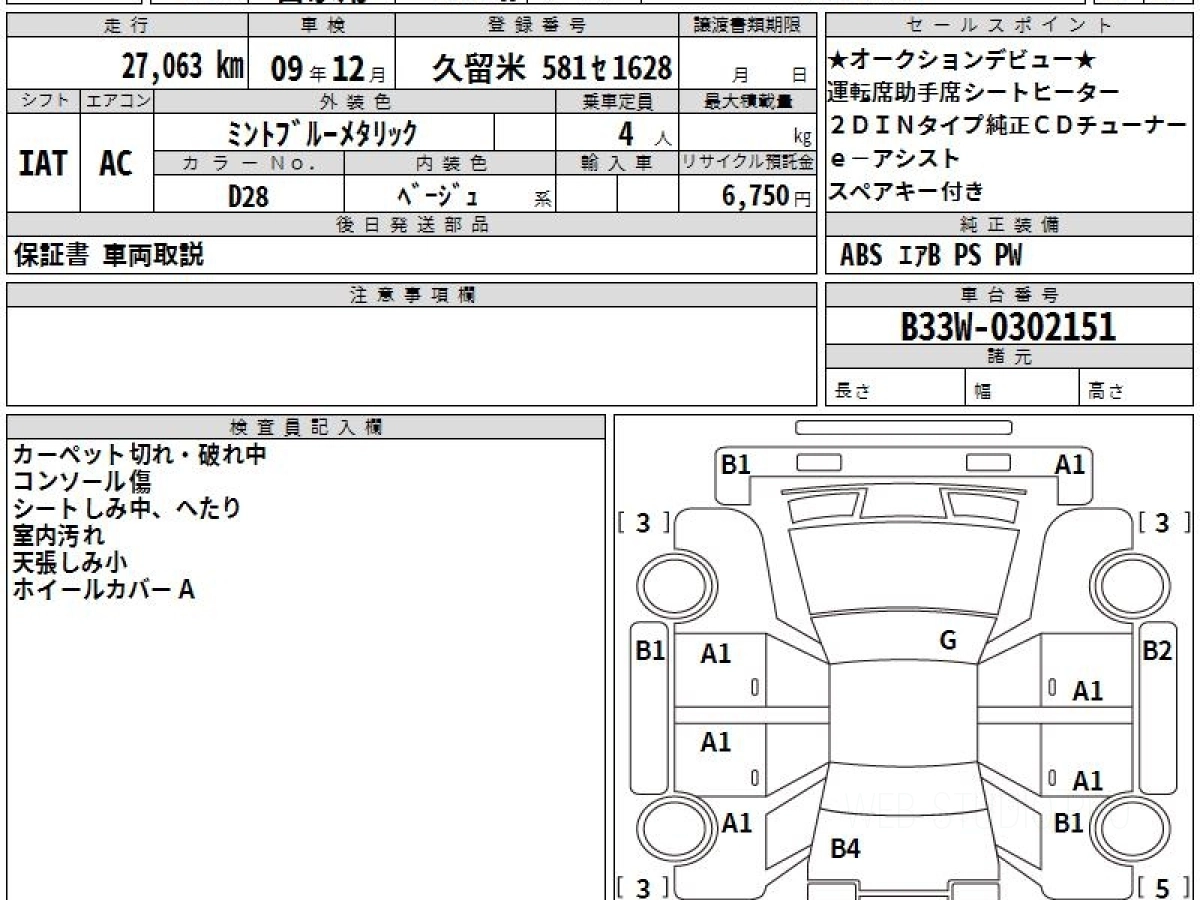Click the カラーNo. header
Viewport: 1200px width, 900px height.
click(249, 163)
